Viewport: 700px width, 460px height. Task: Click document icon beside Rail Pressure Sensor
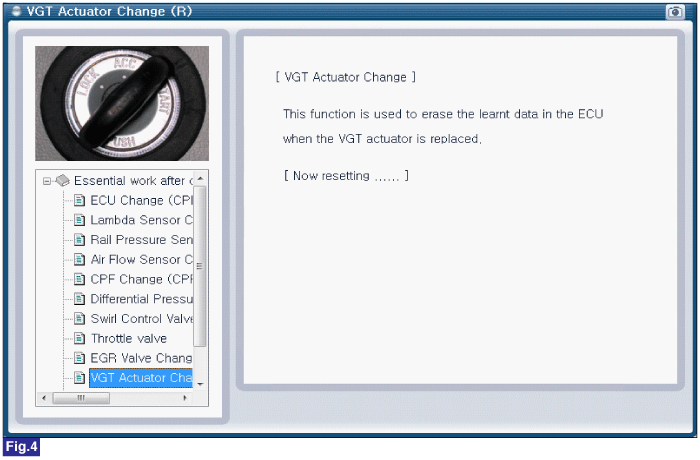pos(79,240)
